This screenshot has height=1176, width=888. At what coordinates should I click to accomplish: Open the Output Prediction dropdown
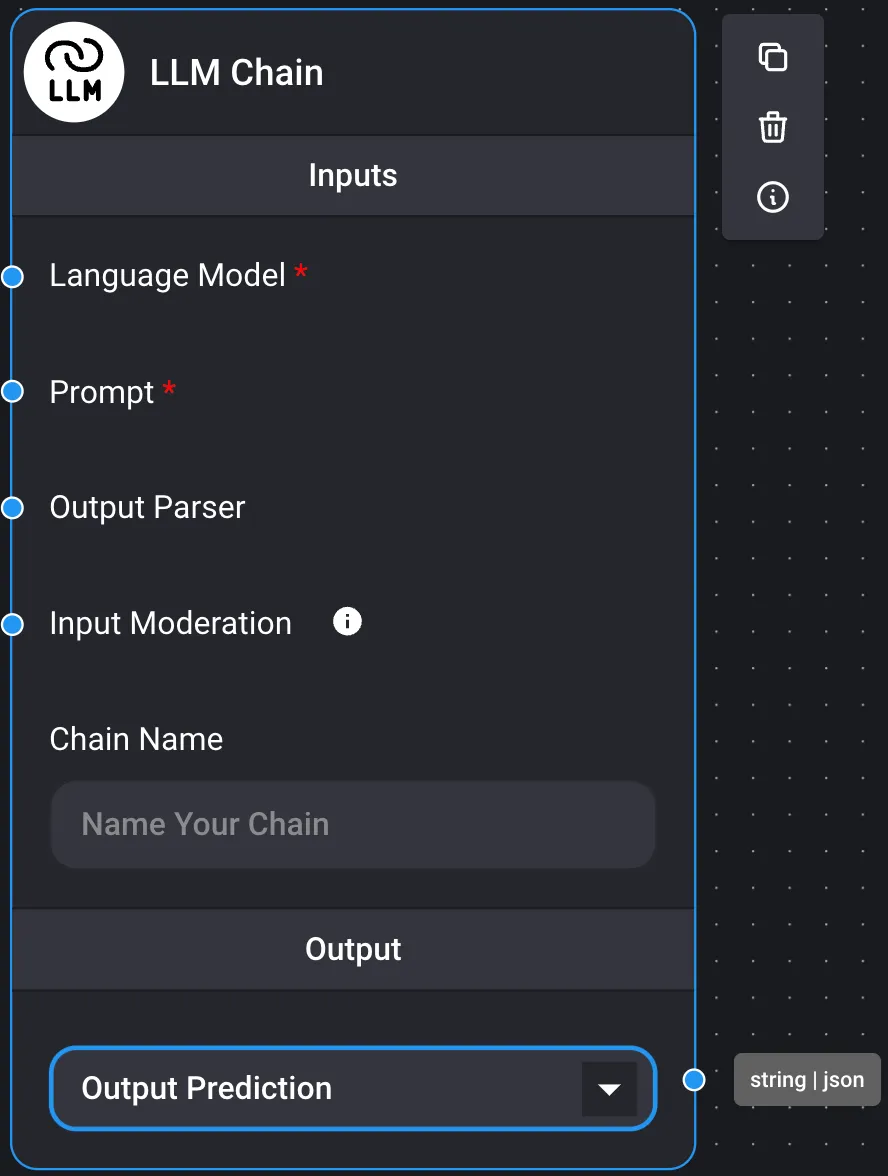pos(330,1088)
